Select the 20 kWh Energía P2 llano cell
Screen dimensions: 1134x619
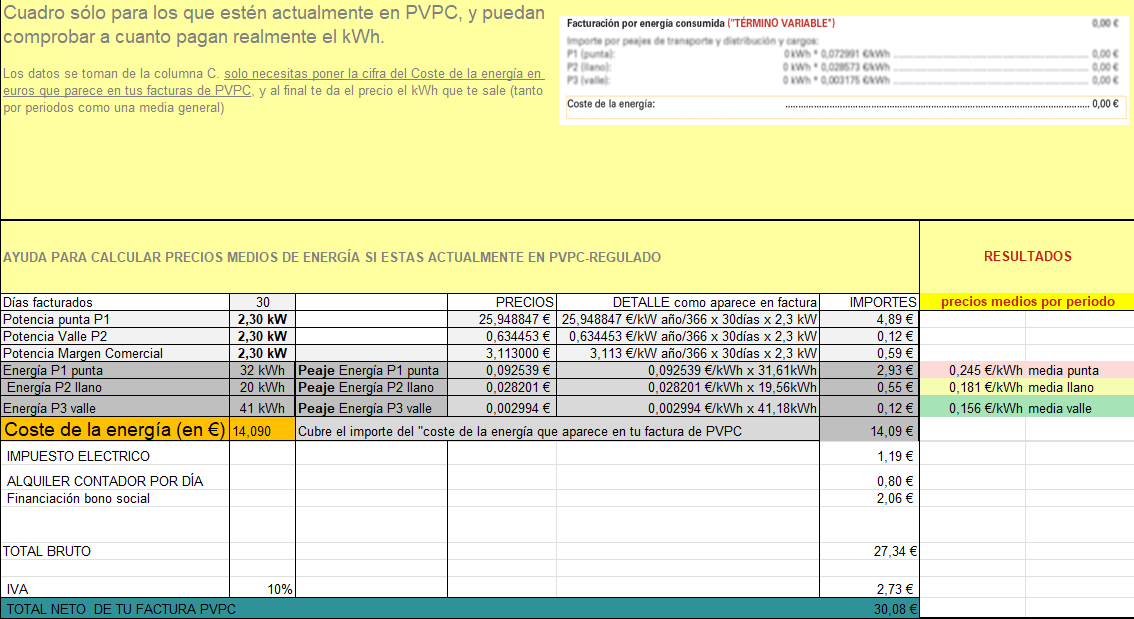(x=263, y=388)
